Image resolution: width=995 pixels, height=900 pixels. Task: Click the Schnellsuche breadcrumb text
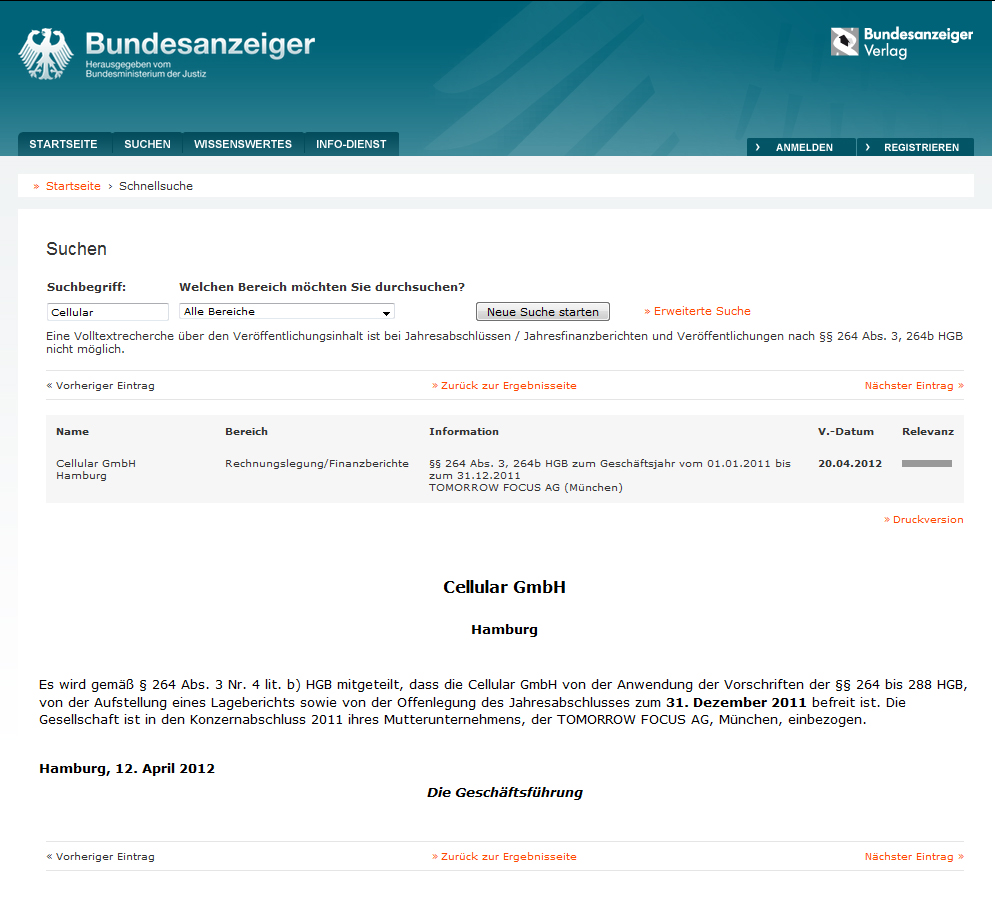[156, 186]
